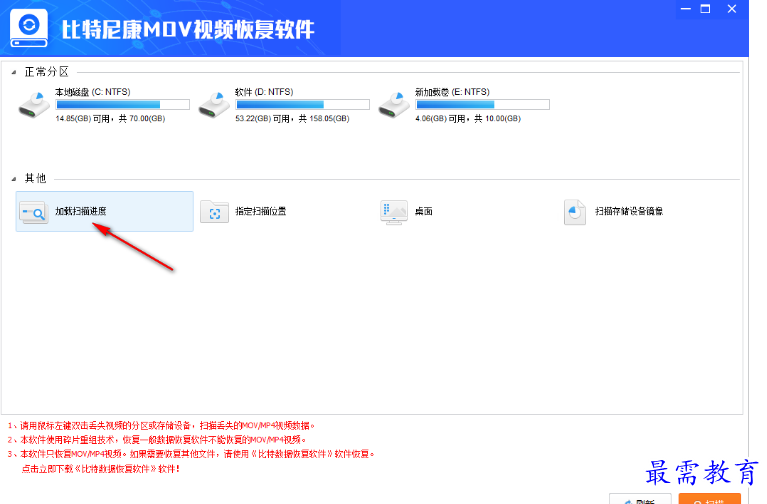Click the E drive usage bar
The height and width of the screenshot is (504, 767).
[482, 104]
